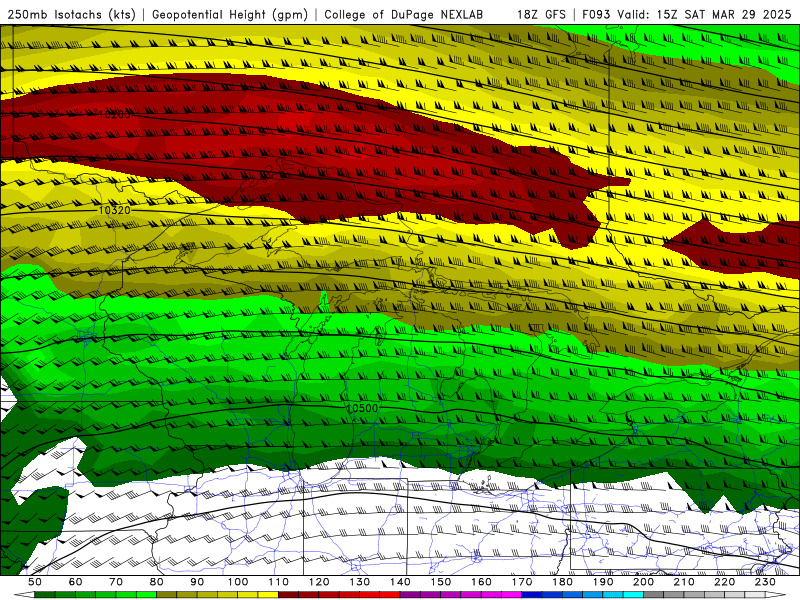800x600 pixels.
Task: Click the 230 value on the color scale
Action: point(765,582)
